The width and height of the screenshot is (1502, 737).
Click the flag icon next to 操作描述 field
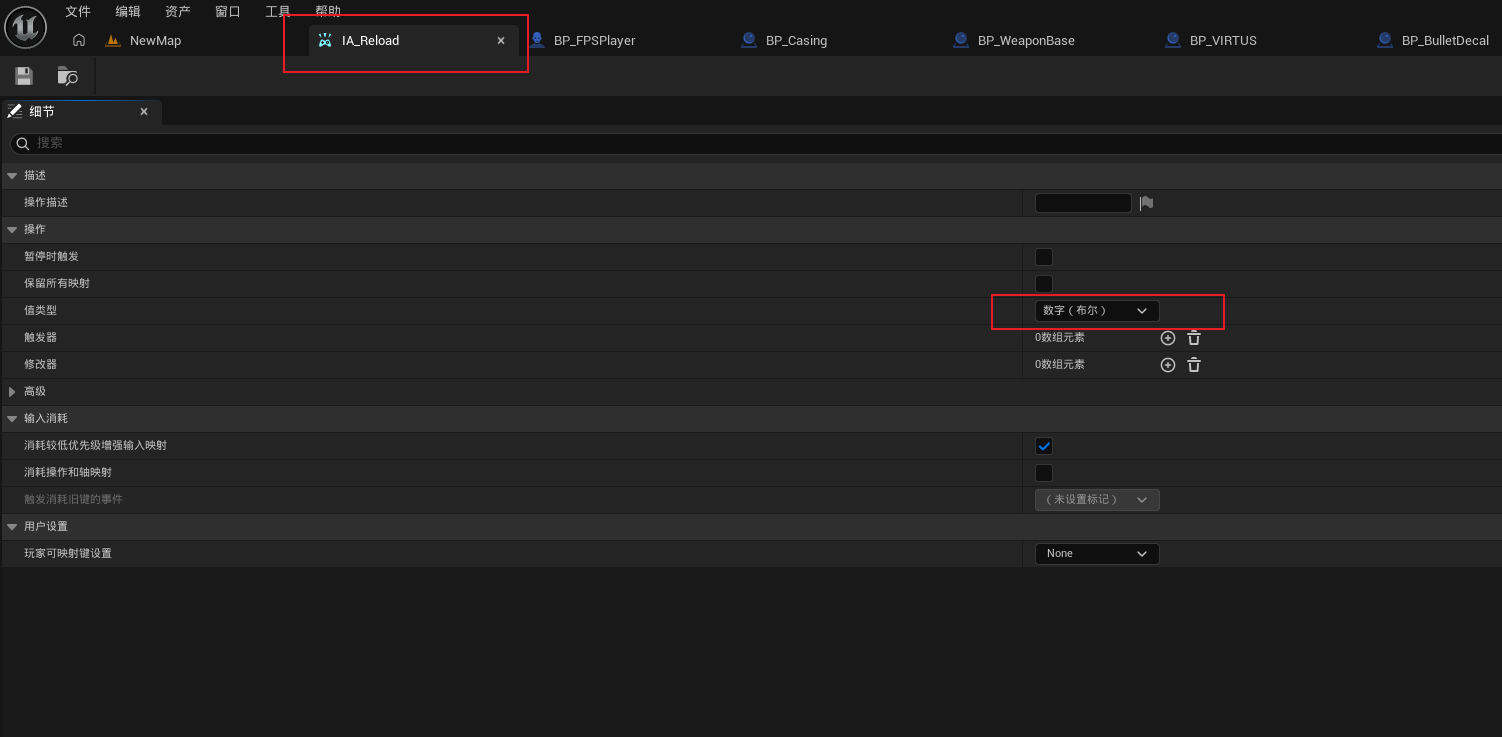(x=1146, y=203)
